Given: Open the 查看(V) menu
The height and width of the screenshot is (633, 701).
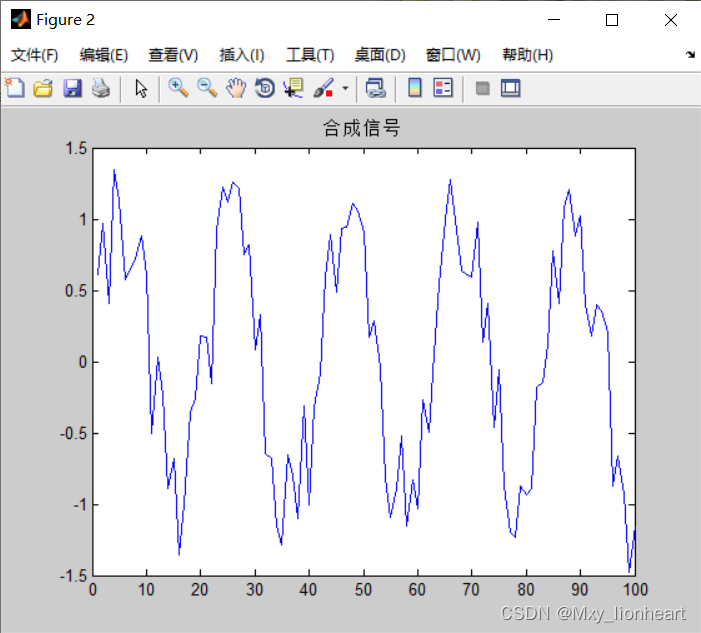Looking at the screenshot, I should (173, 55).
